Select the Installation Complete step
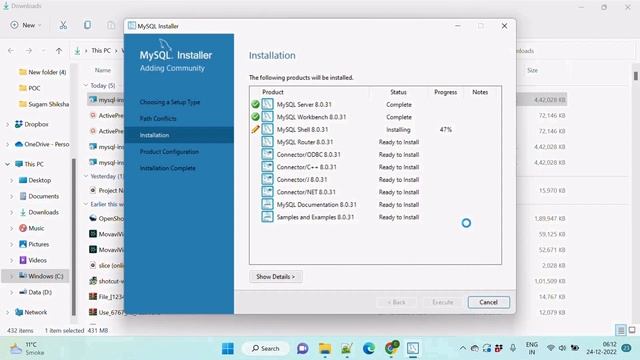 (167, 168)
